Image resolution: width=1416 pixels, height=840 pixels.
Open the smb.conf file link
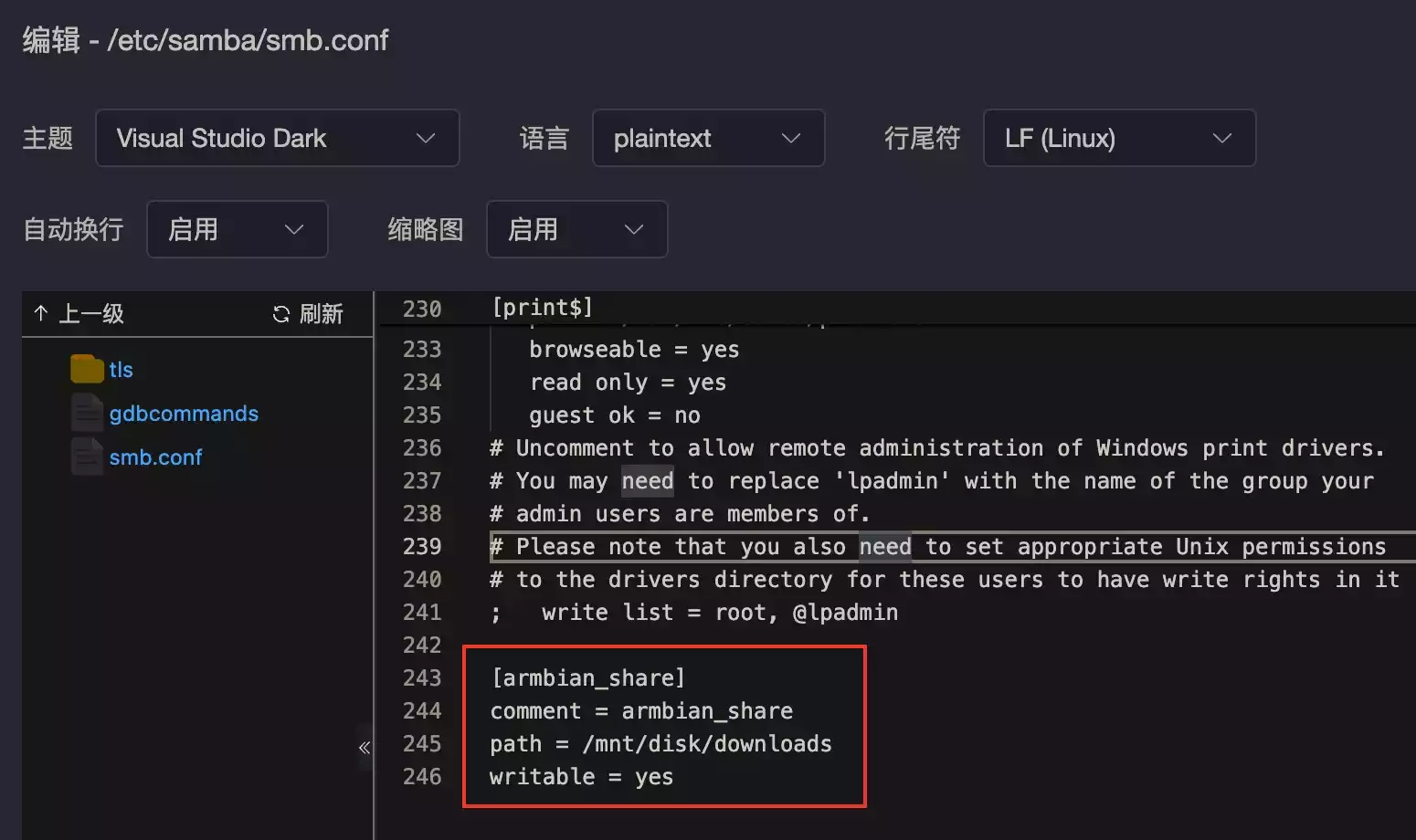(155, 457)
